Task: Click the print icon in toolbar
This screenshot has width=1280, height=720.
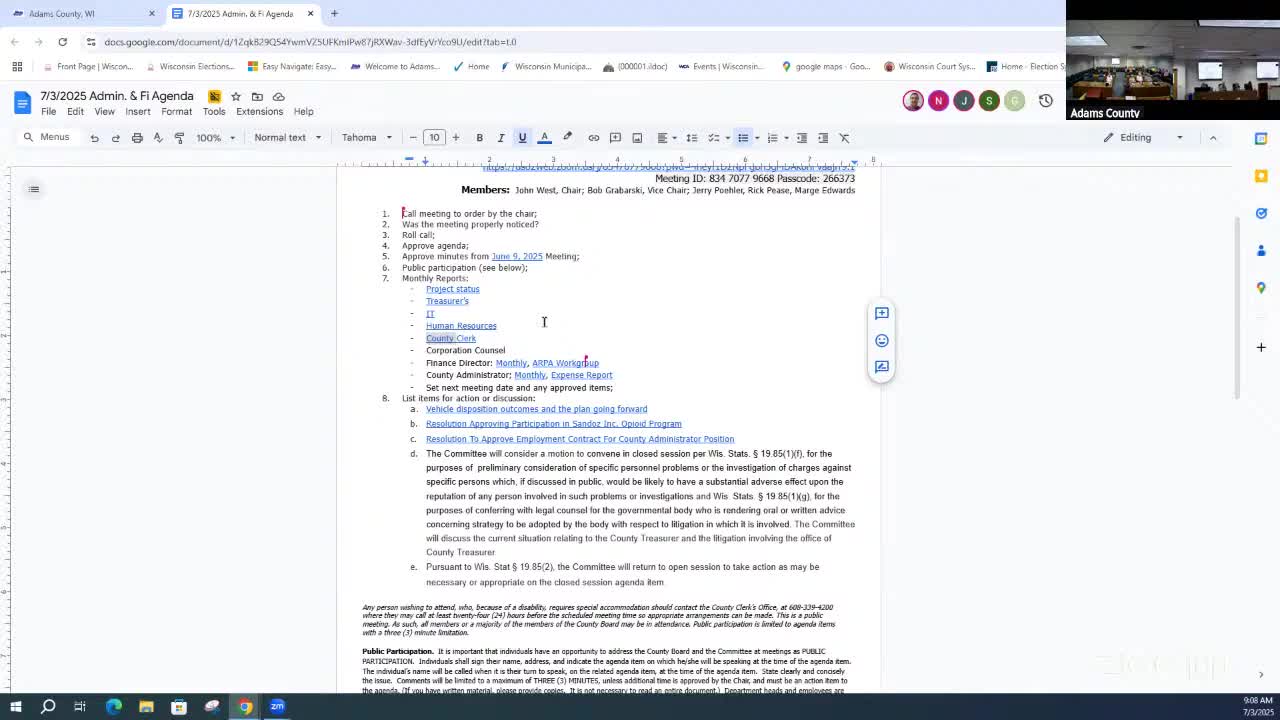Action: pyautogui.click(x=137, y=138)
